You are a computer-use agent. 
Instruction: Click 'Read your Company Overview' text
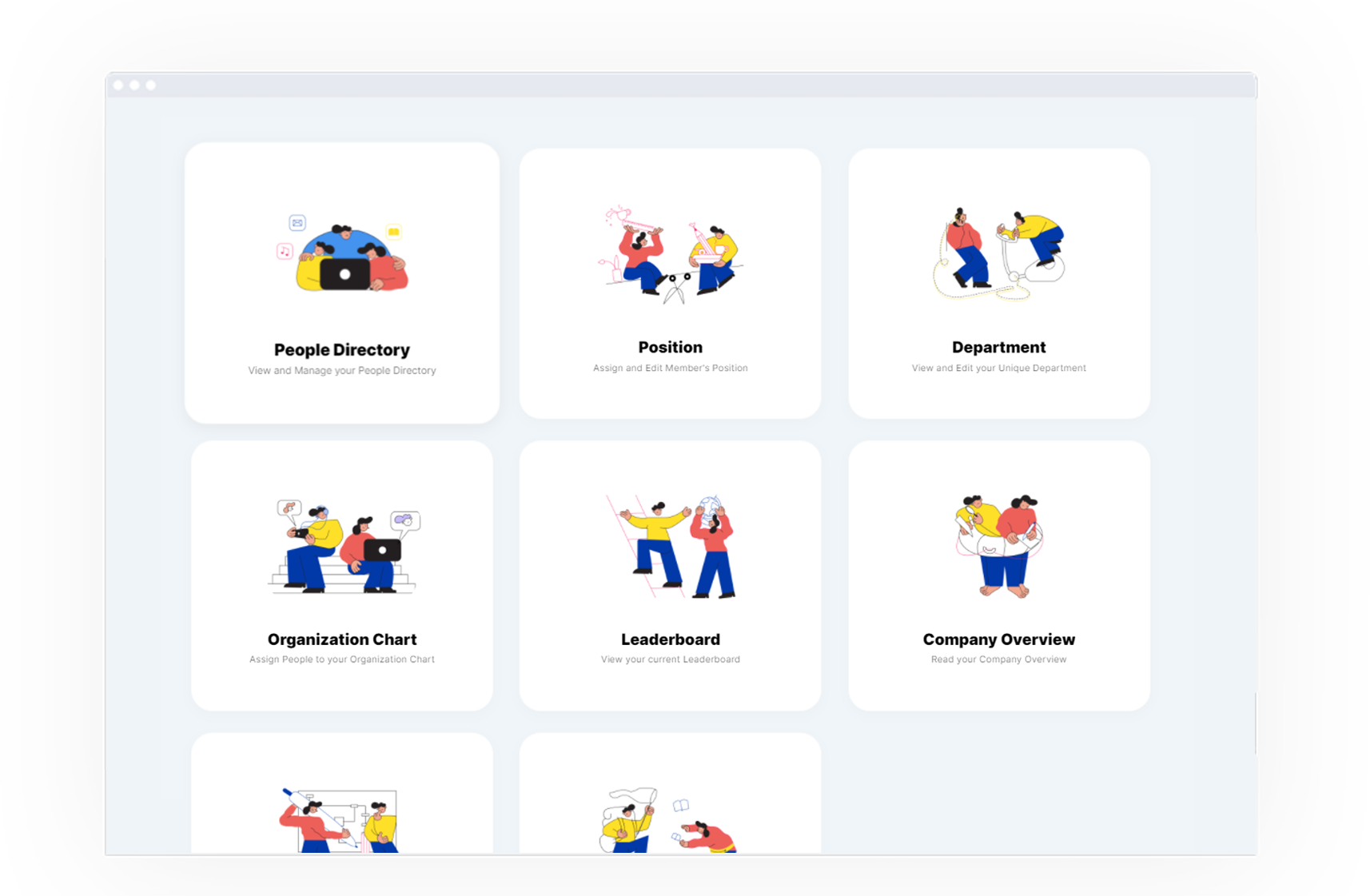point(999,659)
